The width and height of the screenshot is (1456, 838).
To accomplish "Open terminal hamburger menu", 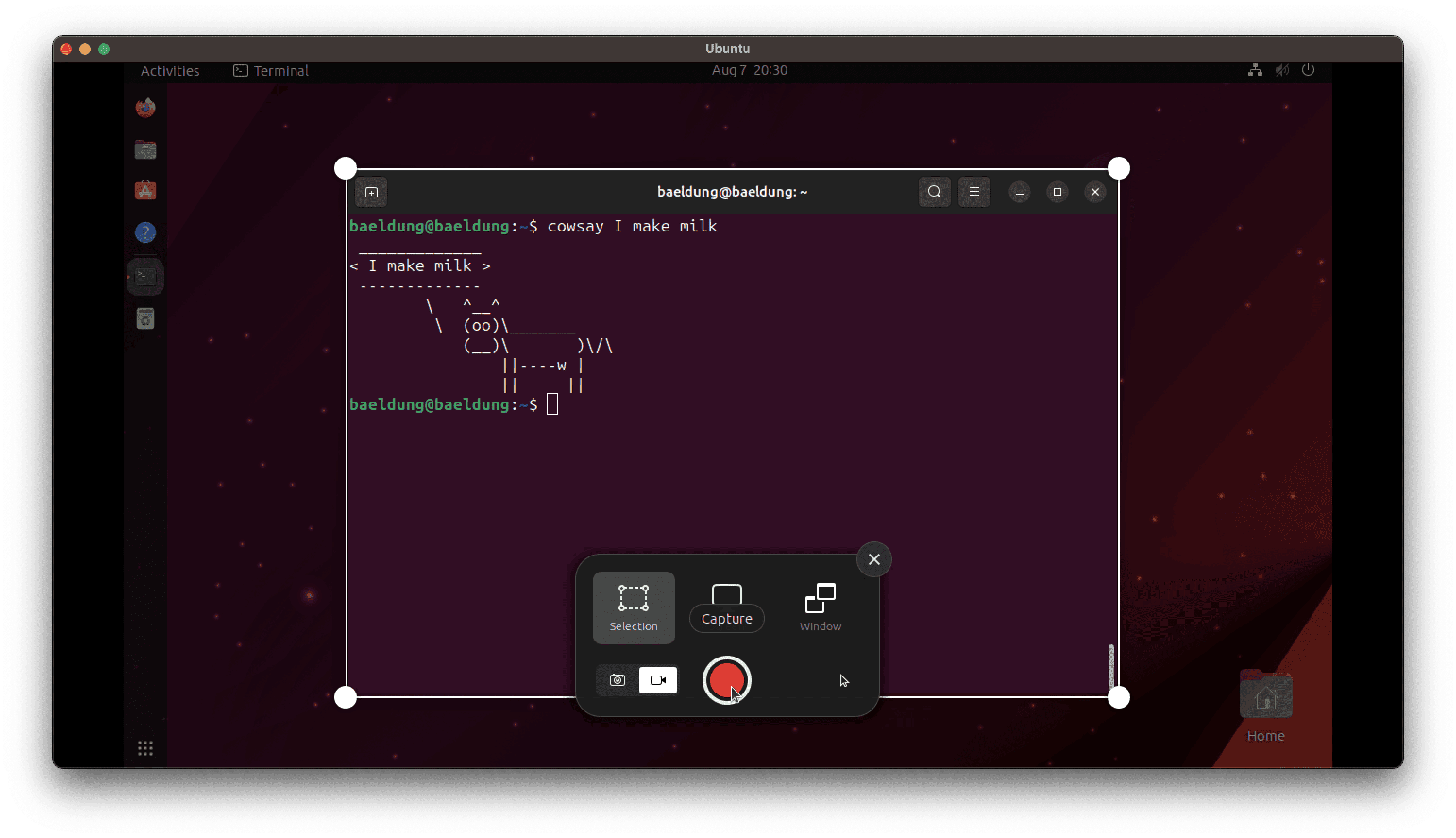I will (x=973, y=192).
